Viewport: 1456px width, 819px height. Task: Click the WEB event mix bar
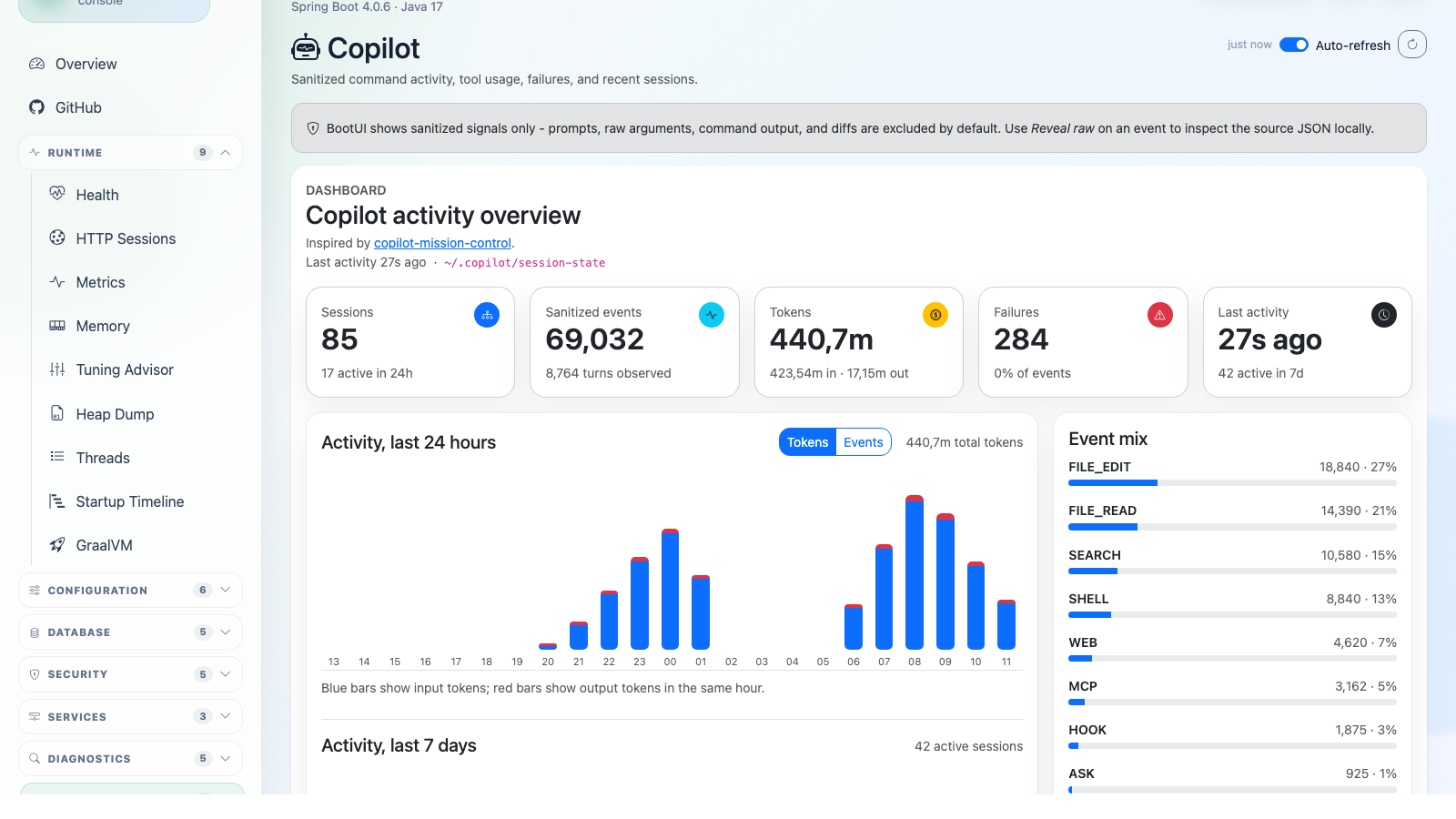[x=1232, y=659]
